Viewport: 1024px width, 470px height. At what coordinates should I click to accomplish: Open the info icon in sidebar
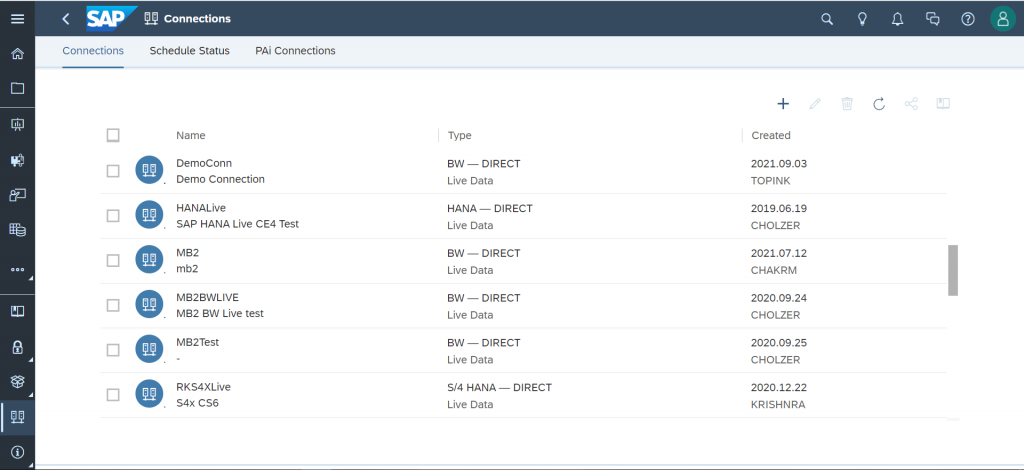click(18, 452)
